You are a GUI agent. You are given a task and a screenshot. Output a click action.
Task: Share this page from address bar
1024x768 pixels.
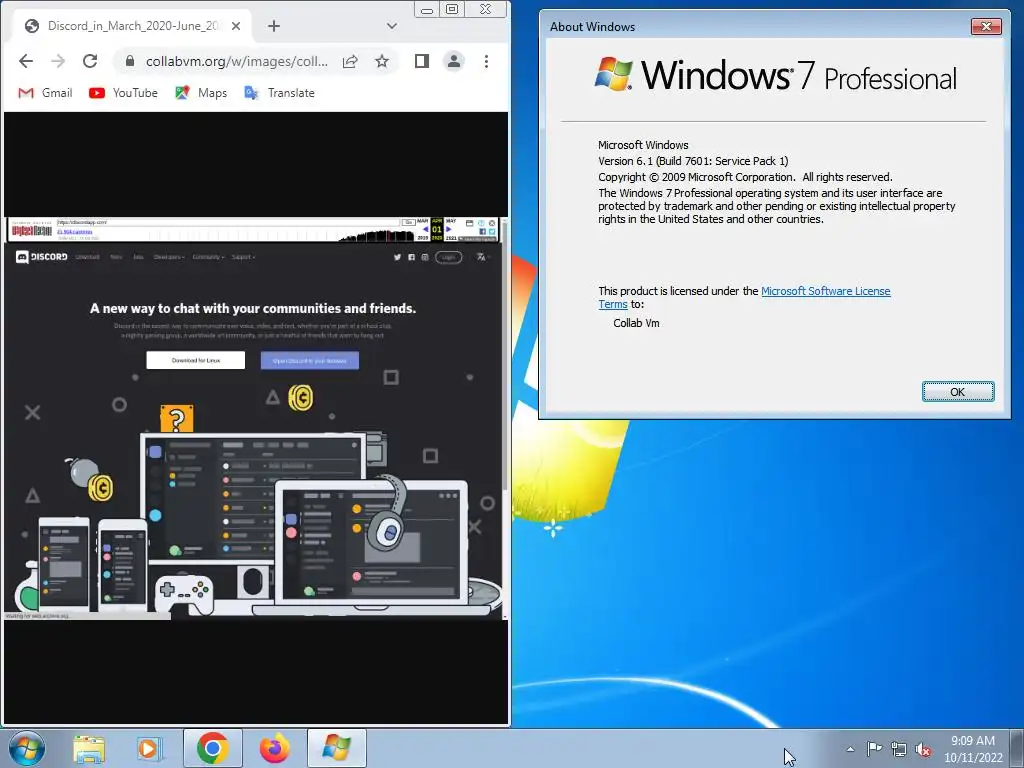[350, 61]
